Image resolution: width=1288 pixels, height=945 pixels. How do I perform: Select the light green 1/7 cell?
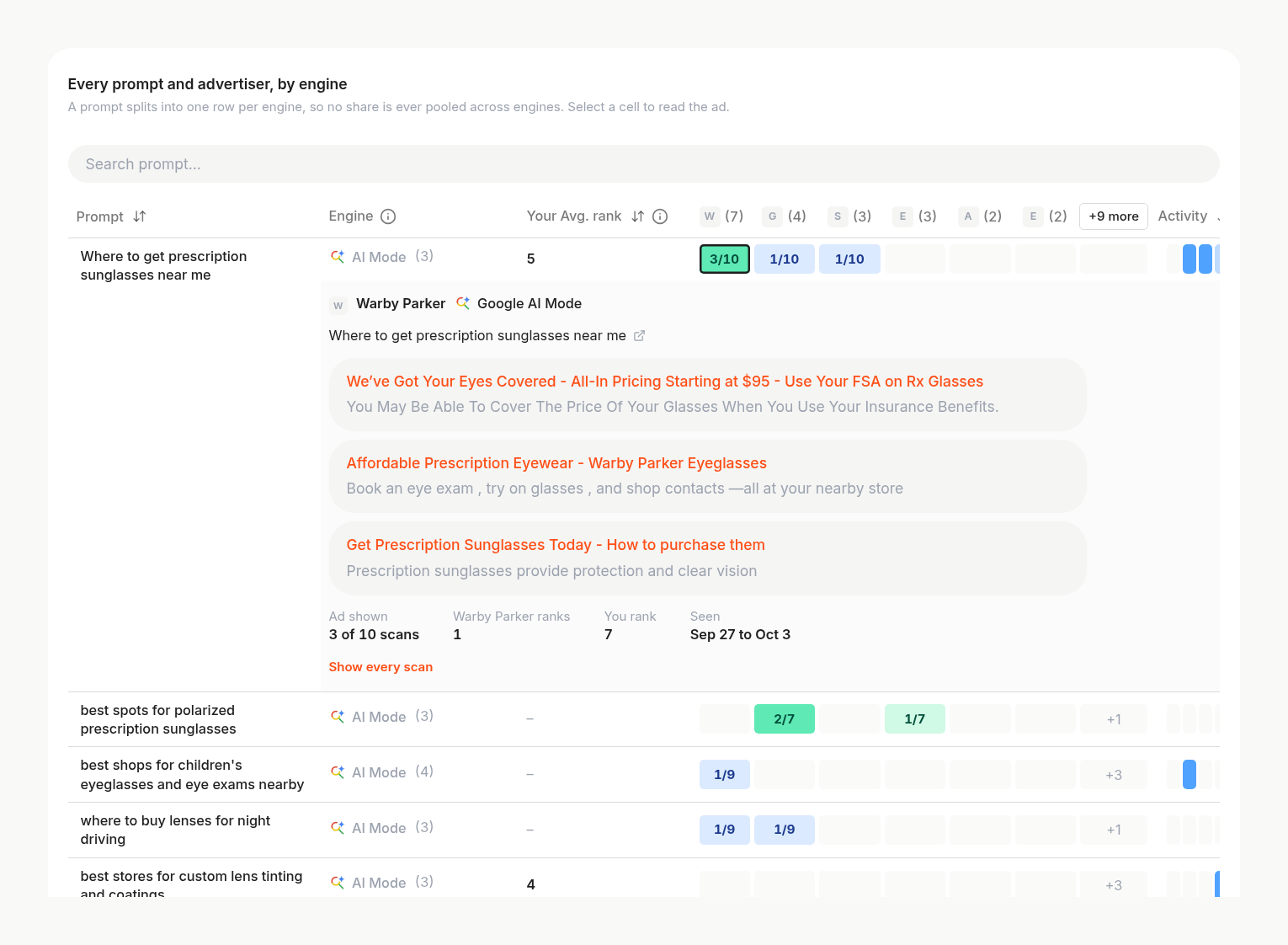[x=915, y=719]
